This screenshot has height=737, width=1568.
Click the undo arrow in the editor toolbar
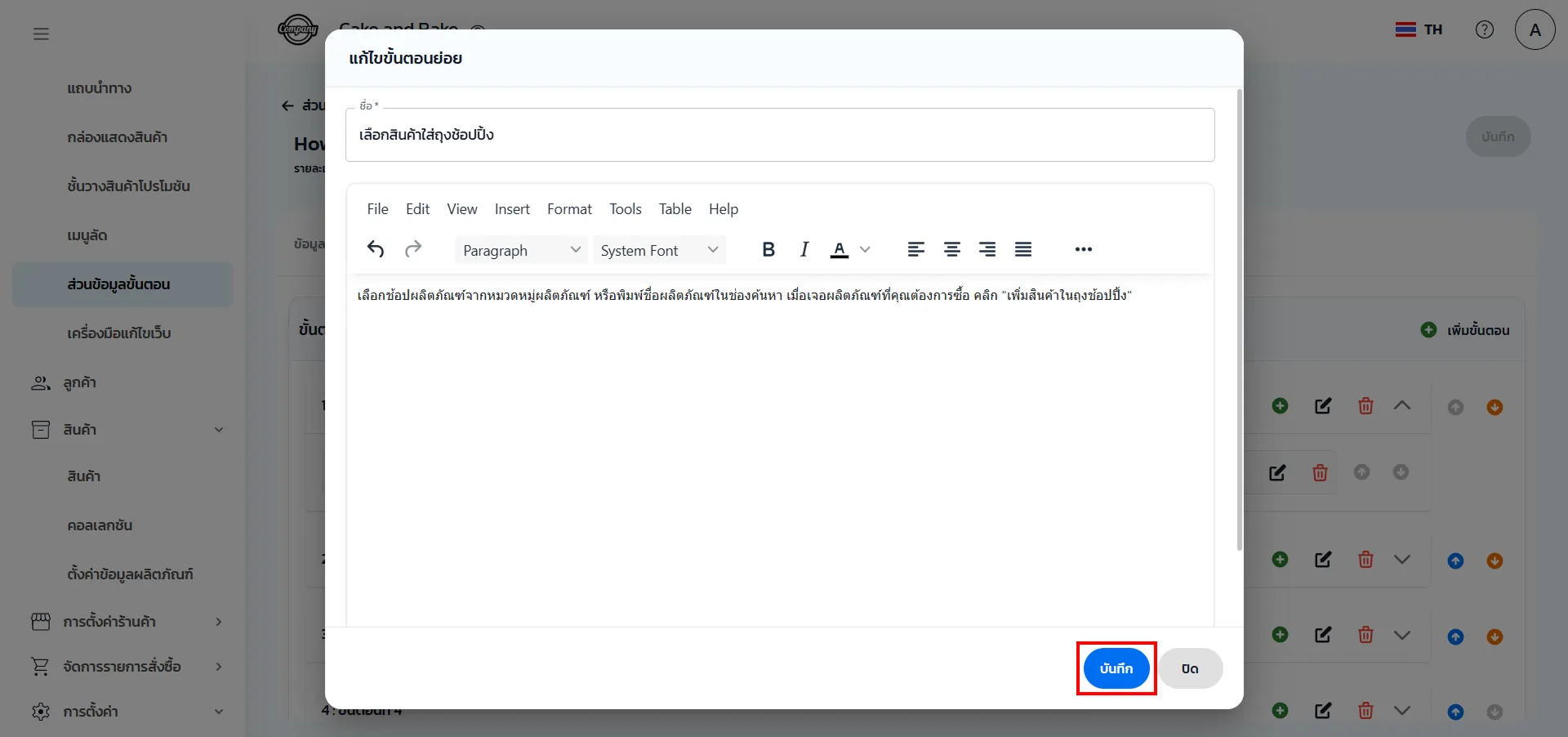pos(376,249)
